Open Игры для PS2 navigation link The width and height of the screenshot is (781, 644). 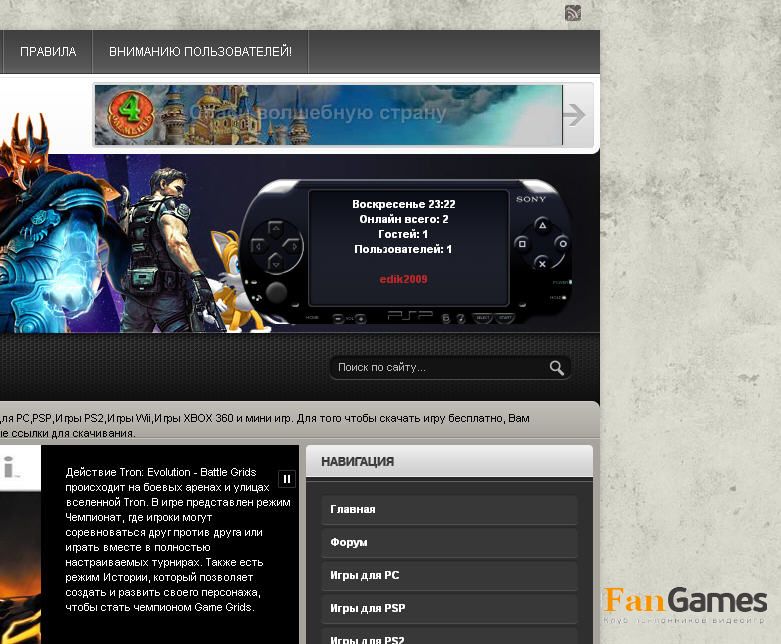pyautogui.click(x=449, y=637)
